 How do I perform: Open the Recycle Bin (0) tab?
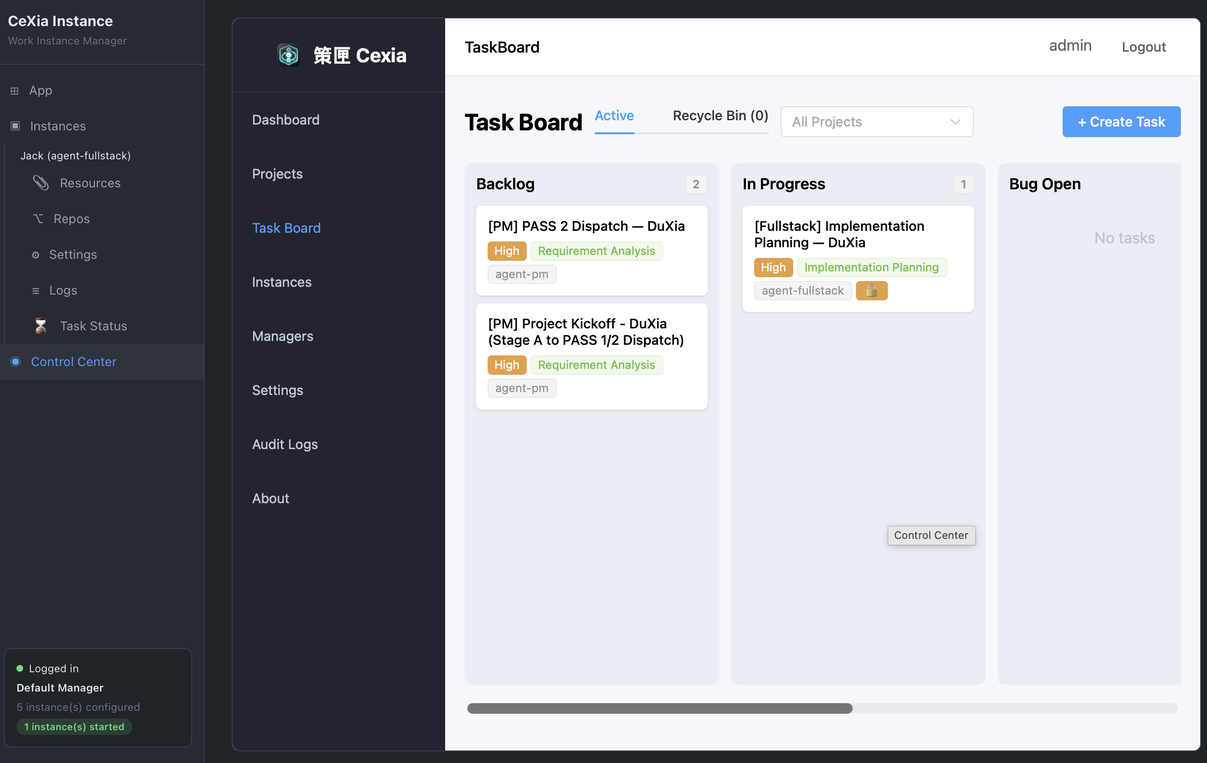coord(720,116)
